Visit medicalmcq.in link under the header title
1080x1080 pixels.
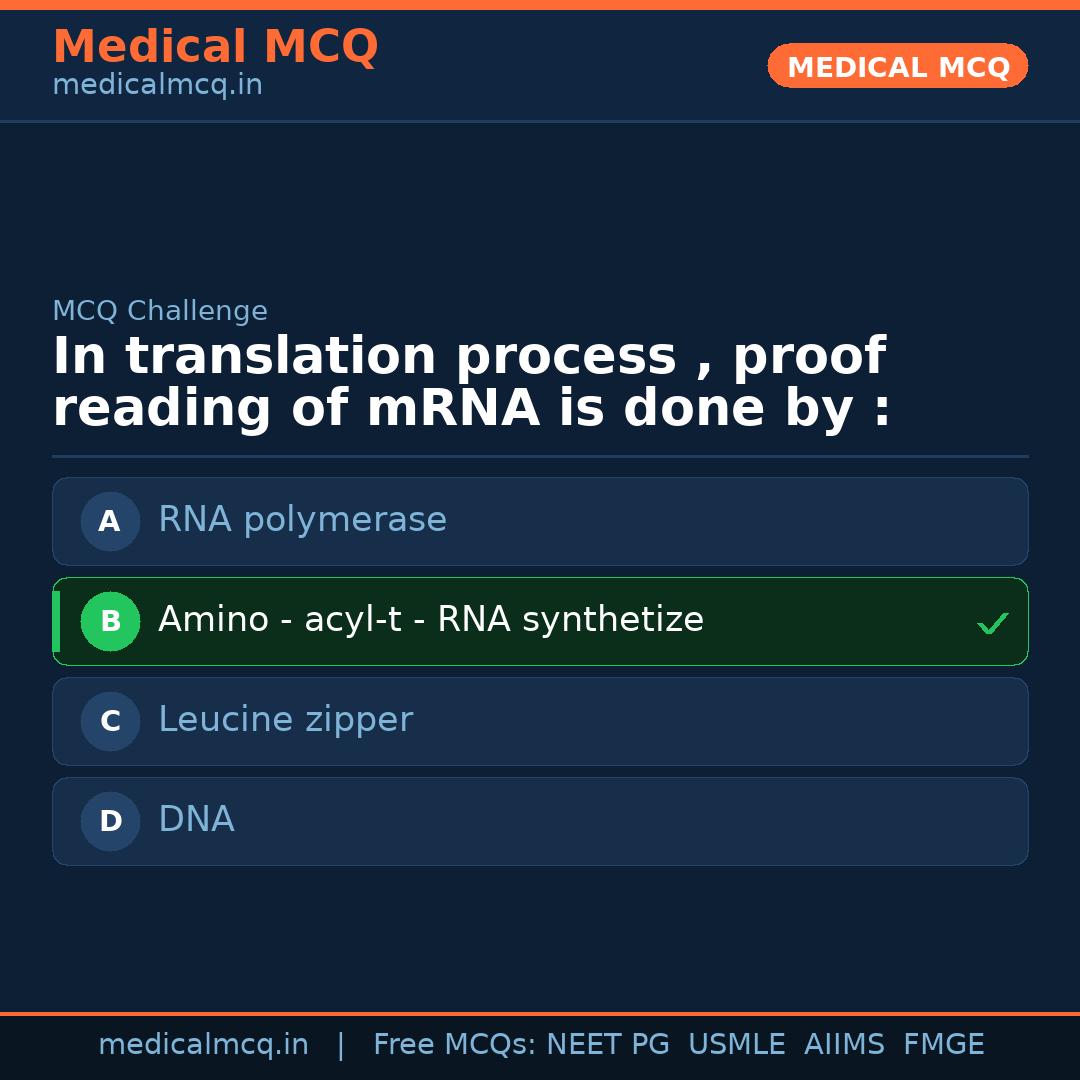click(x=157, y=85)
